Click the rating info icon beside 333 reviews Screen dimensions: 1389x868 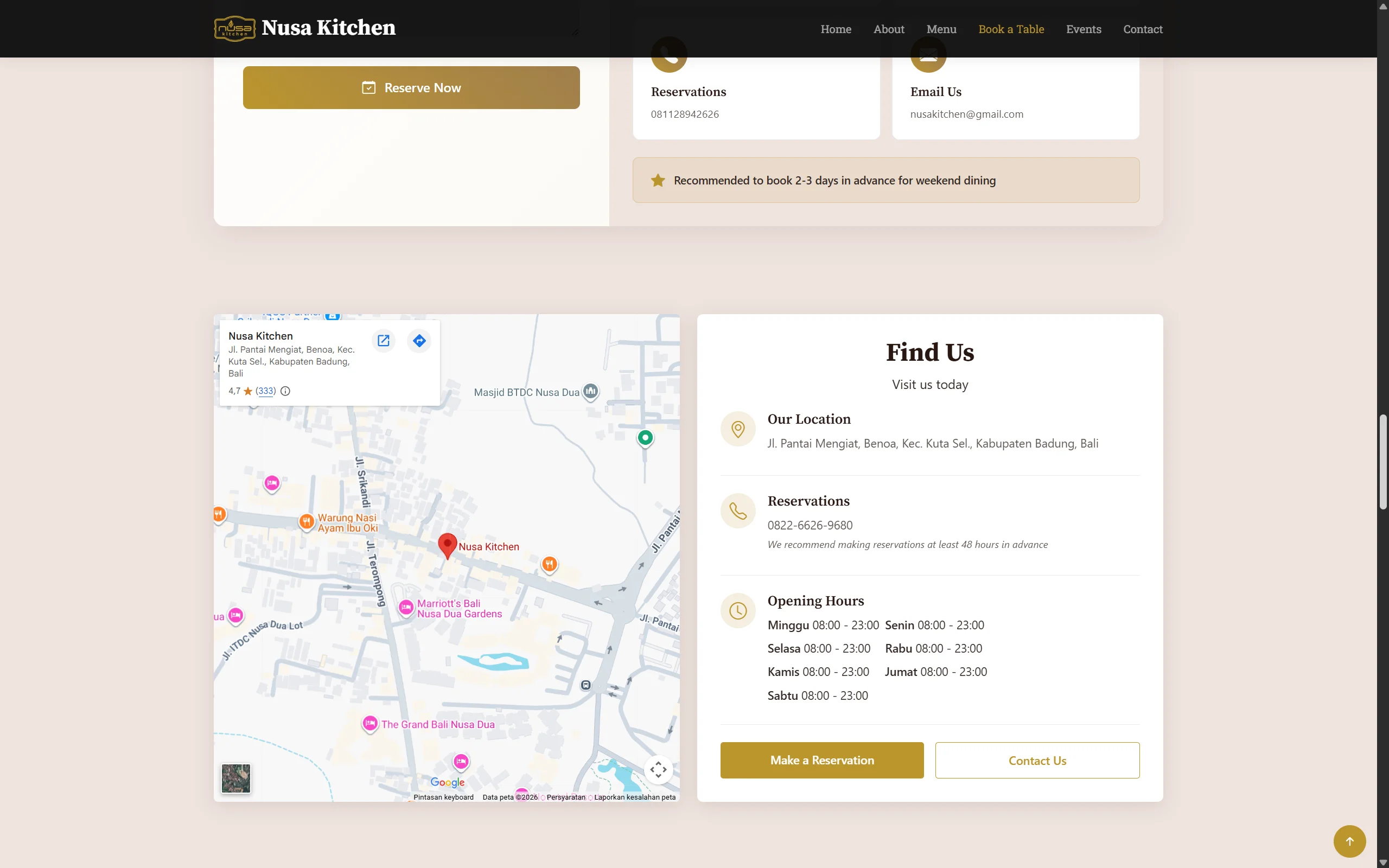tap(285, 391)
